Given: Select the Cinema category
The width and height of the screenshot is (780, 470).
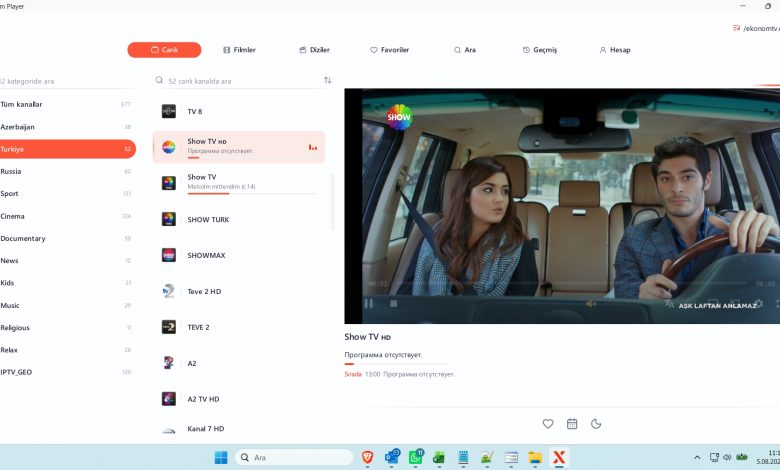Looking at the screenshot, I should pyautogui.click(x=67, y=216).
